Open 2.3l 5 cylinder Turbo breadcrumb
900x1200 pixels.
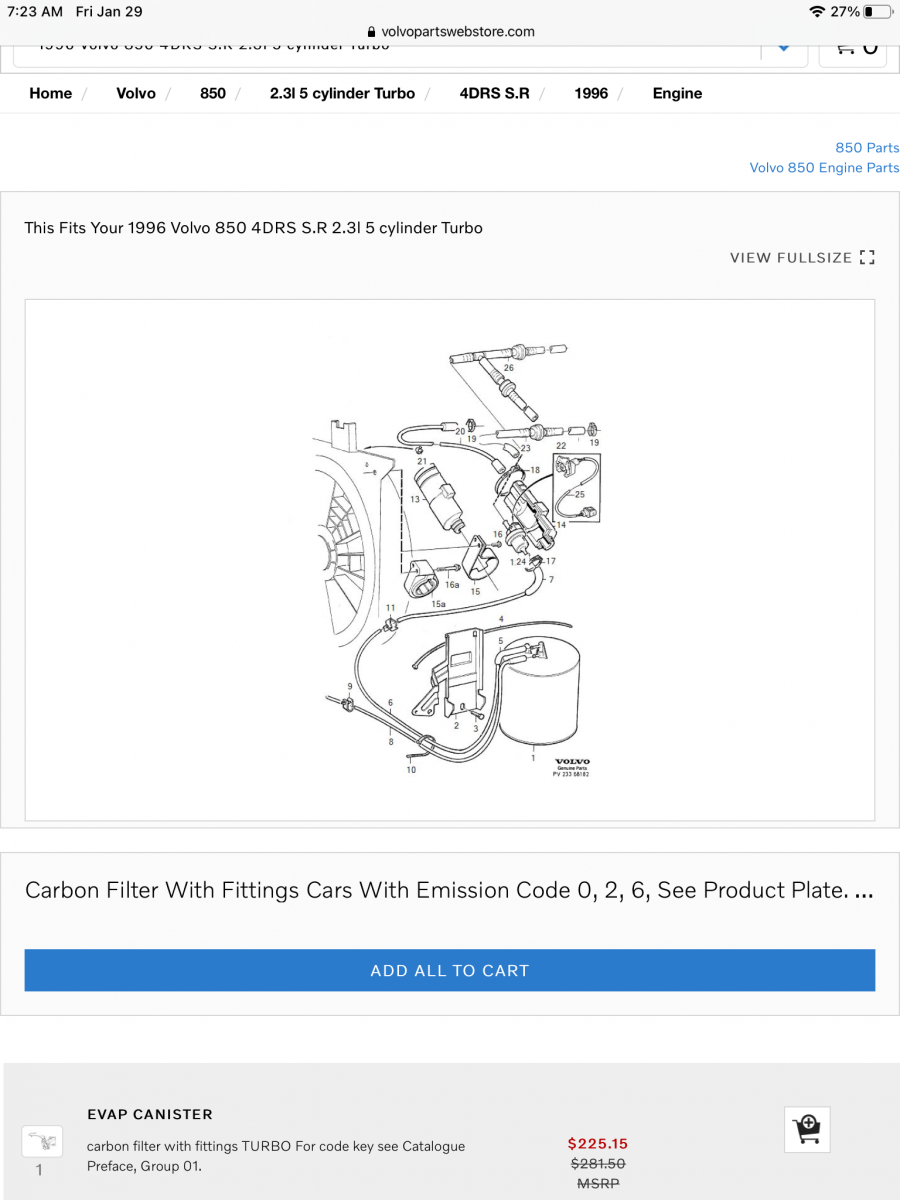click(342, 93)
